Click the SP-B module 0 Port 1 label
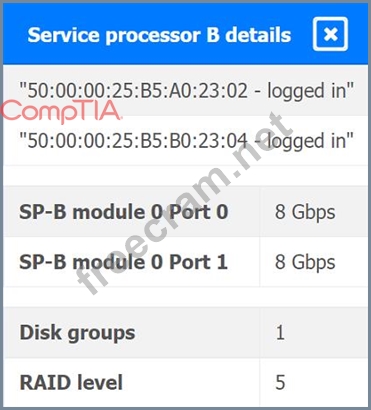371x410 pixels. coord(124,262)
